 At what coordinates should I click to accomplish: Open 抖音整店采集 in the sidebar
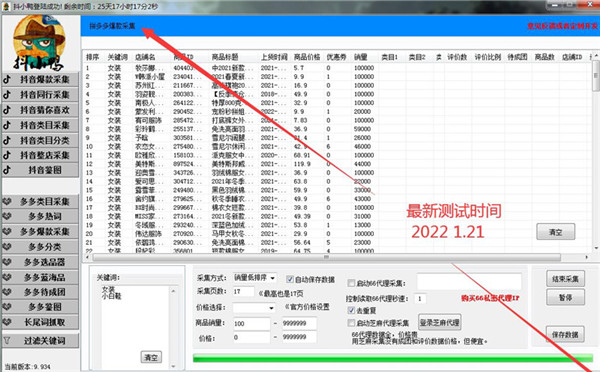(40, 155)
